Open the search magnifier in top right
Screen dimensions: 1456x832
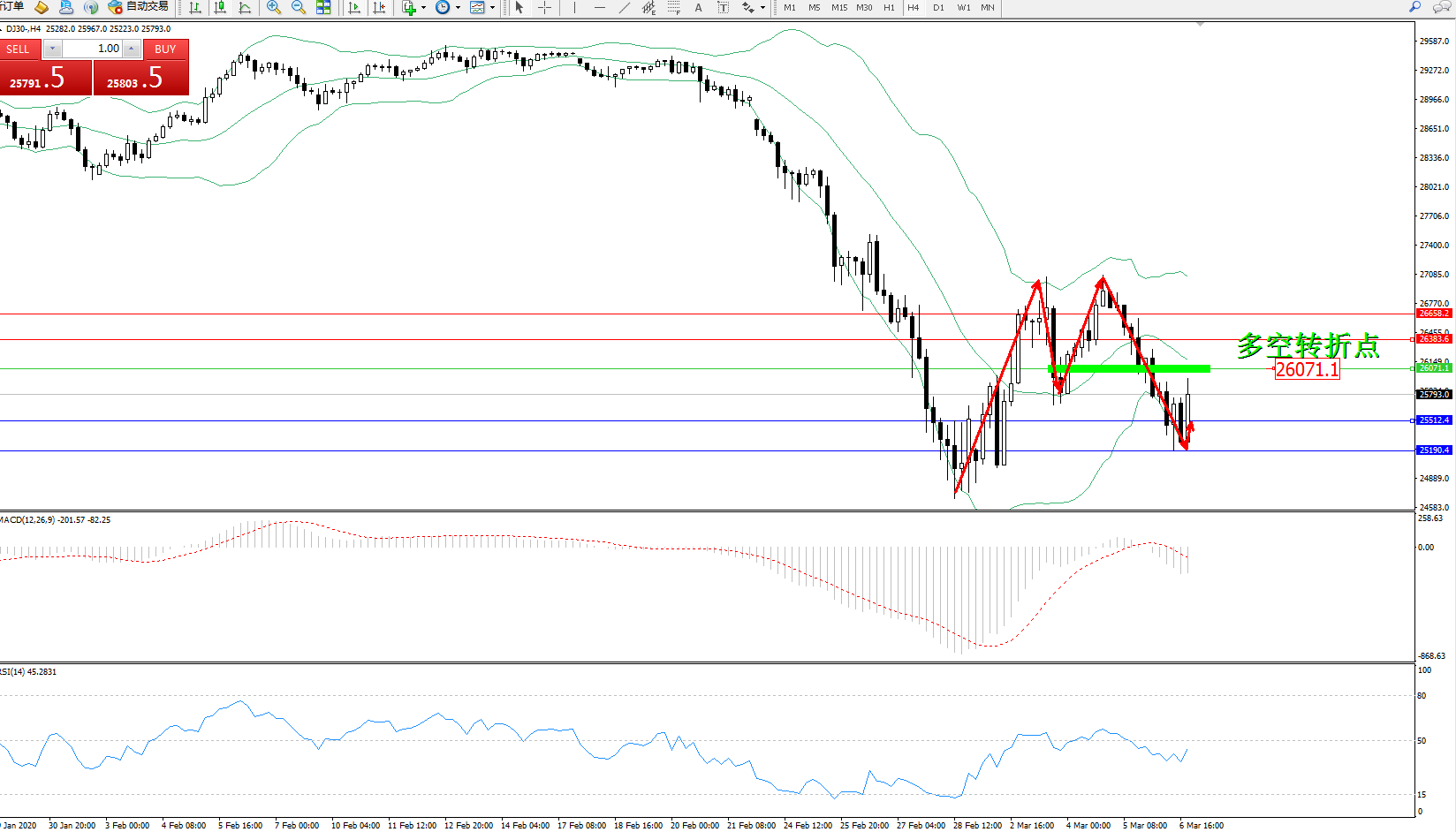click(x=1414, y=7)
